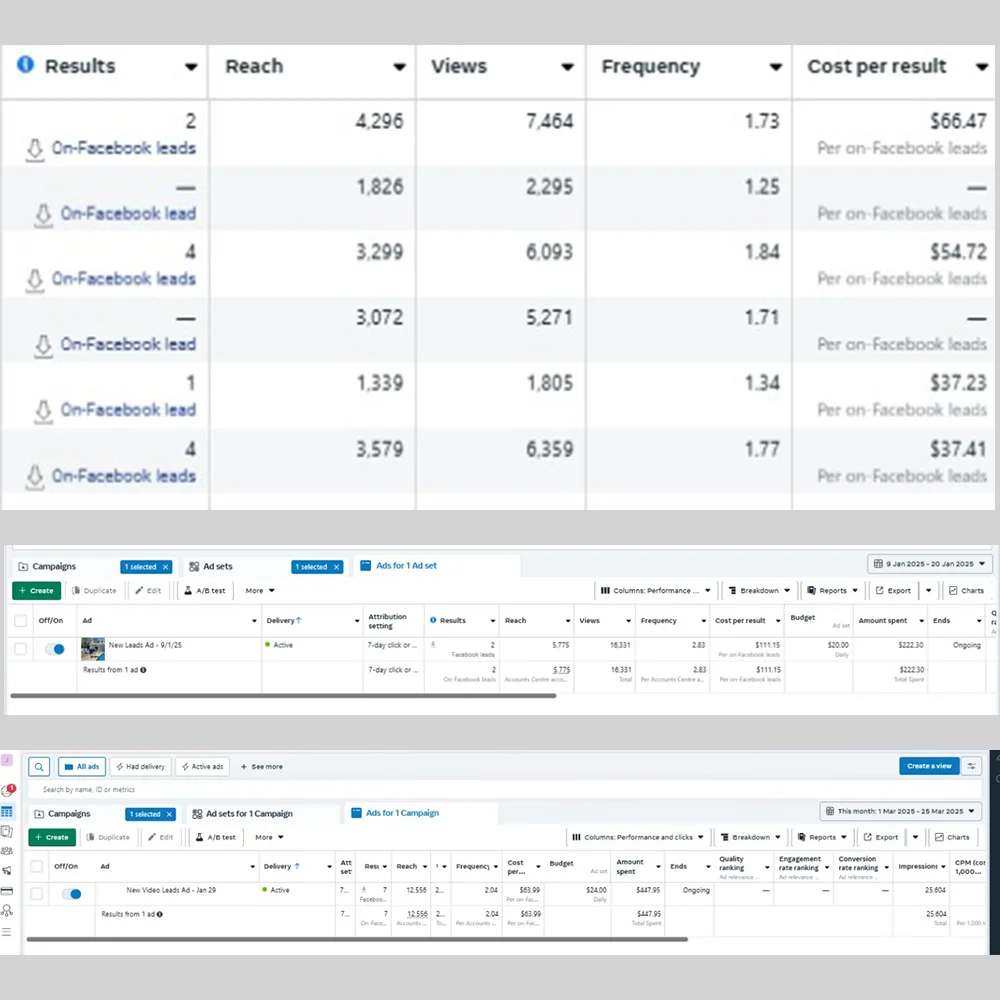
Task: Click the Create a view button
Action: pyautogui.click(x=929, y=766)
